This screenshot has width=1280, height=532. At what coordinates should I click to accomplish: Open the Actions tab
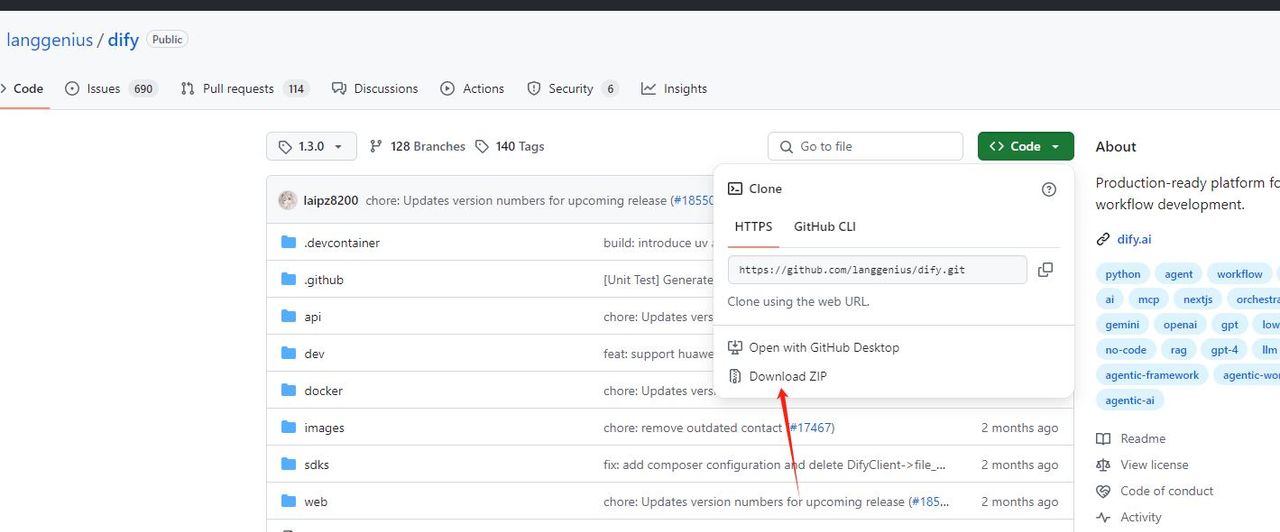(472, 89)
